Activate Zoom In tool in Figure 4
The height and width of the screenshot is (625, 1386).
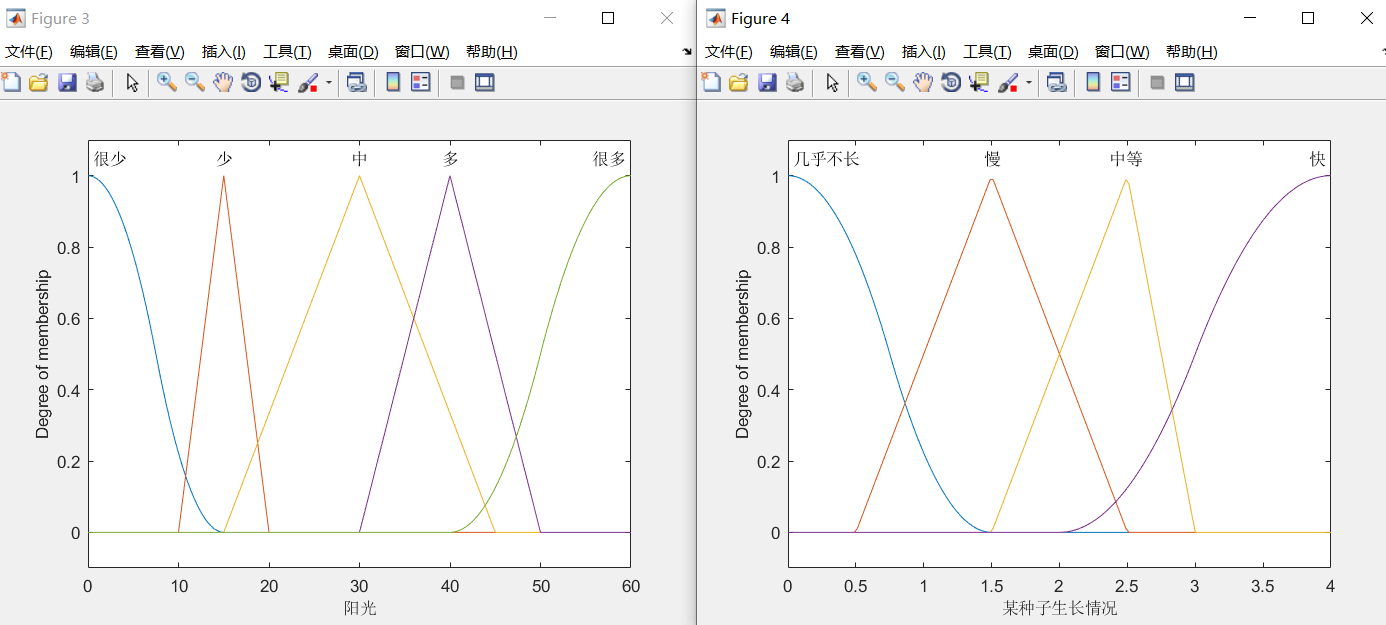click(x=867, y=83)
